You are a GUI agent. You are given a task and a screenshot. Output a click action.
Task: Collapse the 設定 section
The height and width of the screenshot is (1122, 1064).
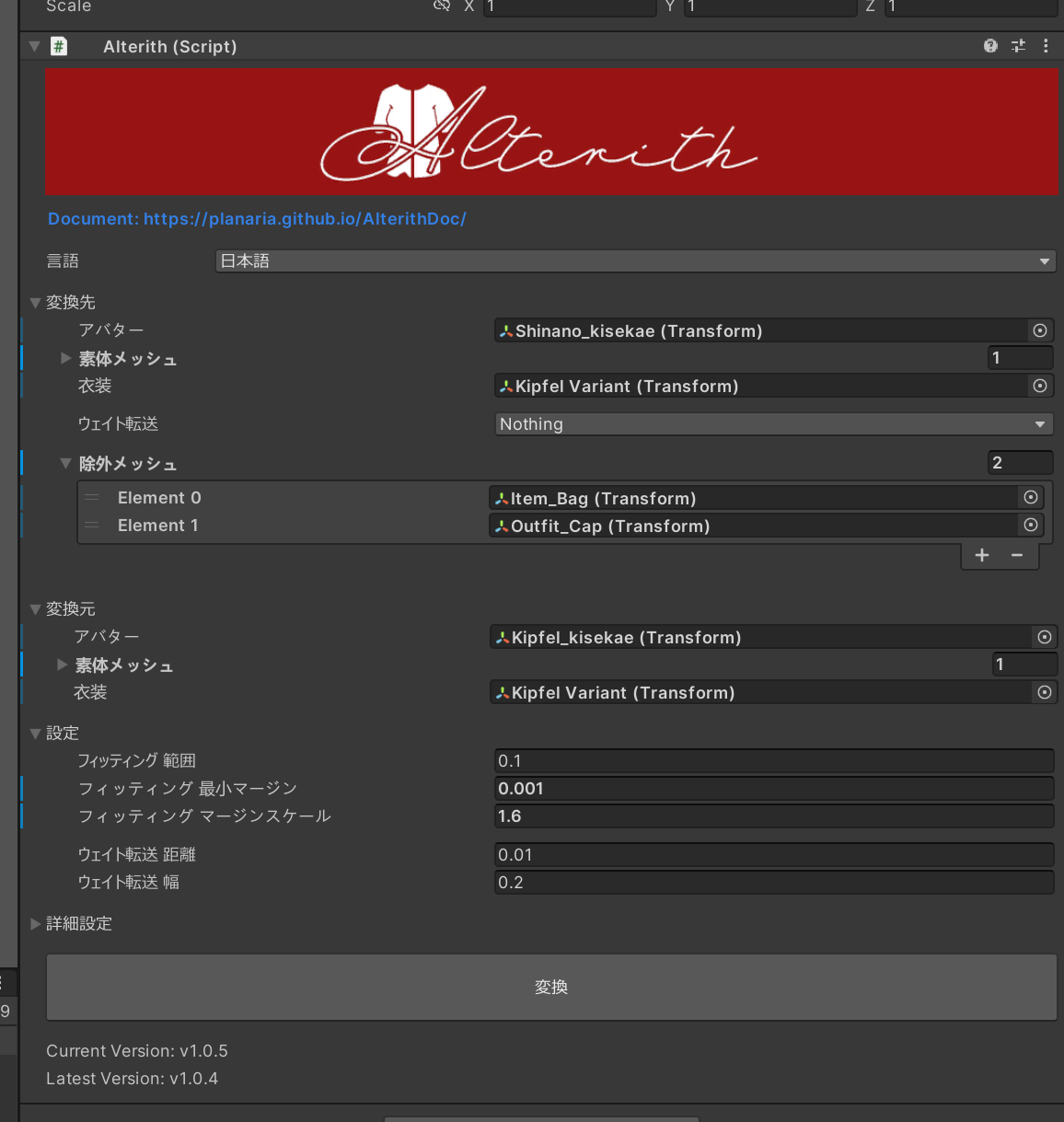(x=35, y=734)
